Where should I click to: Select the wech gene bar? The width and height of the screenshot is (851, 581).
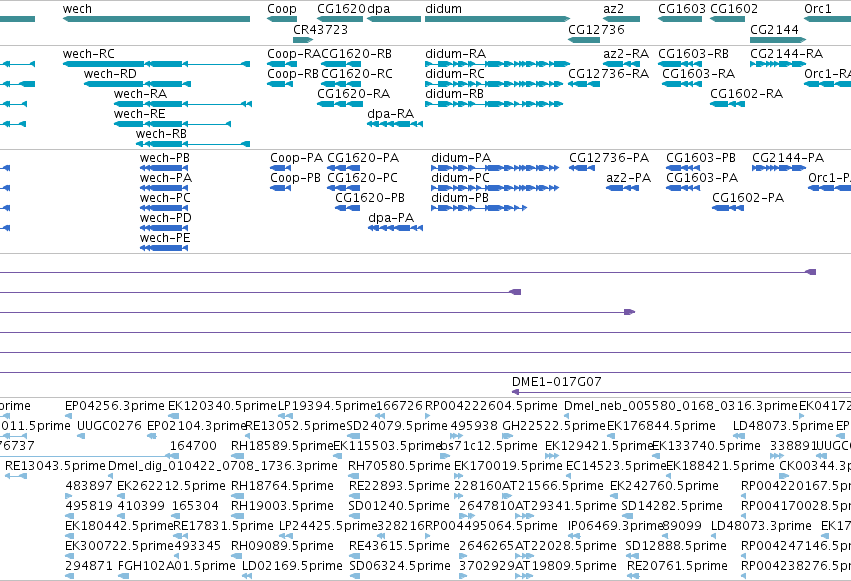point(156,19)
